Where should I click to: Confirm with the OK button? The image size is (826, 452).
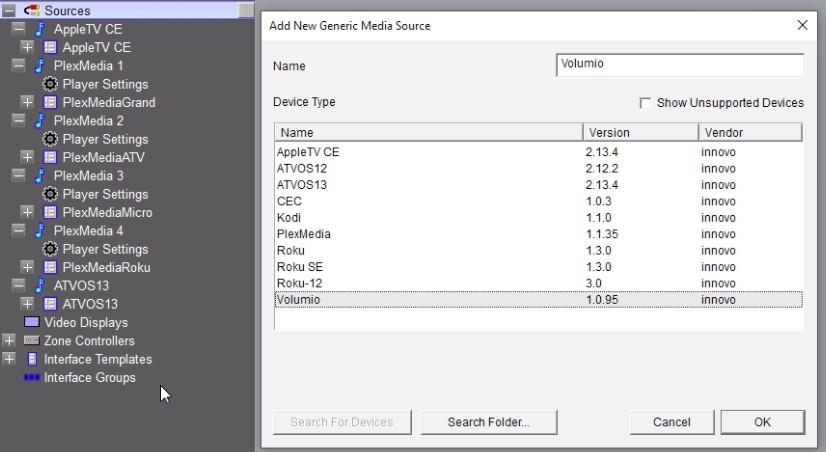click(x=762, y=422)
